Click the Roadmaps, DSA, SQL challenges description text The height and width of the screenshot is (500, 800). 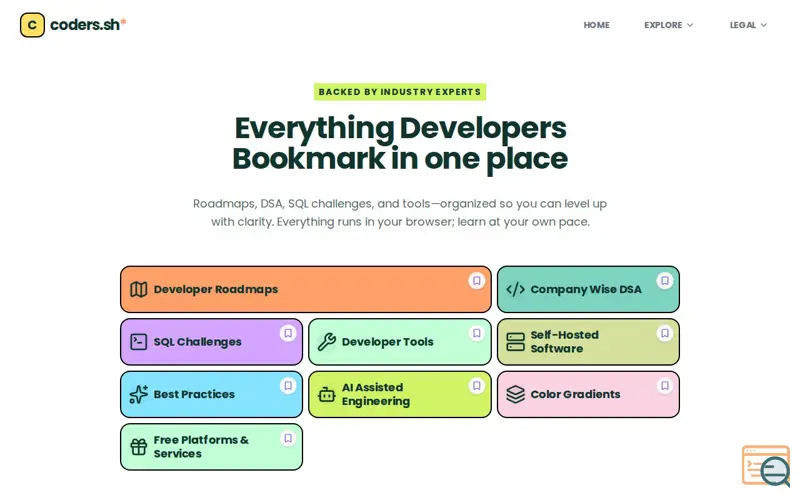400,213
